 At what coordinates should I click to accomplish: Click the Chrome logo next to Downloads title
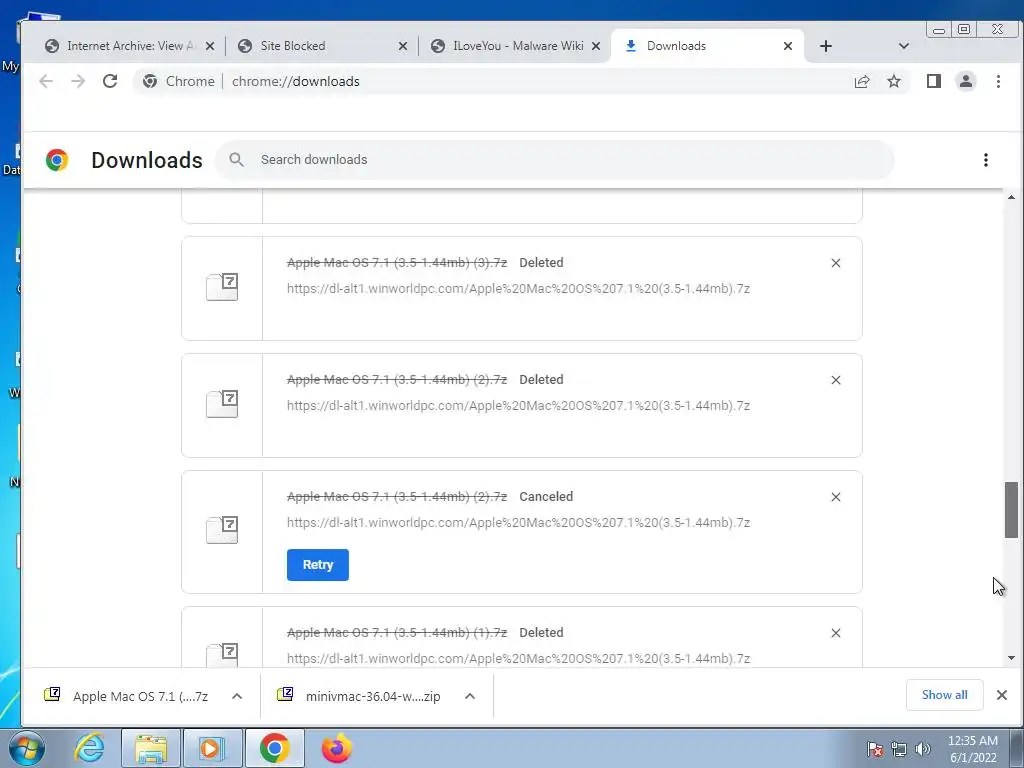pos(57,160)
